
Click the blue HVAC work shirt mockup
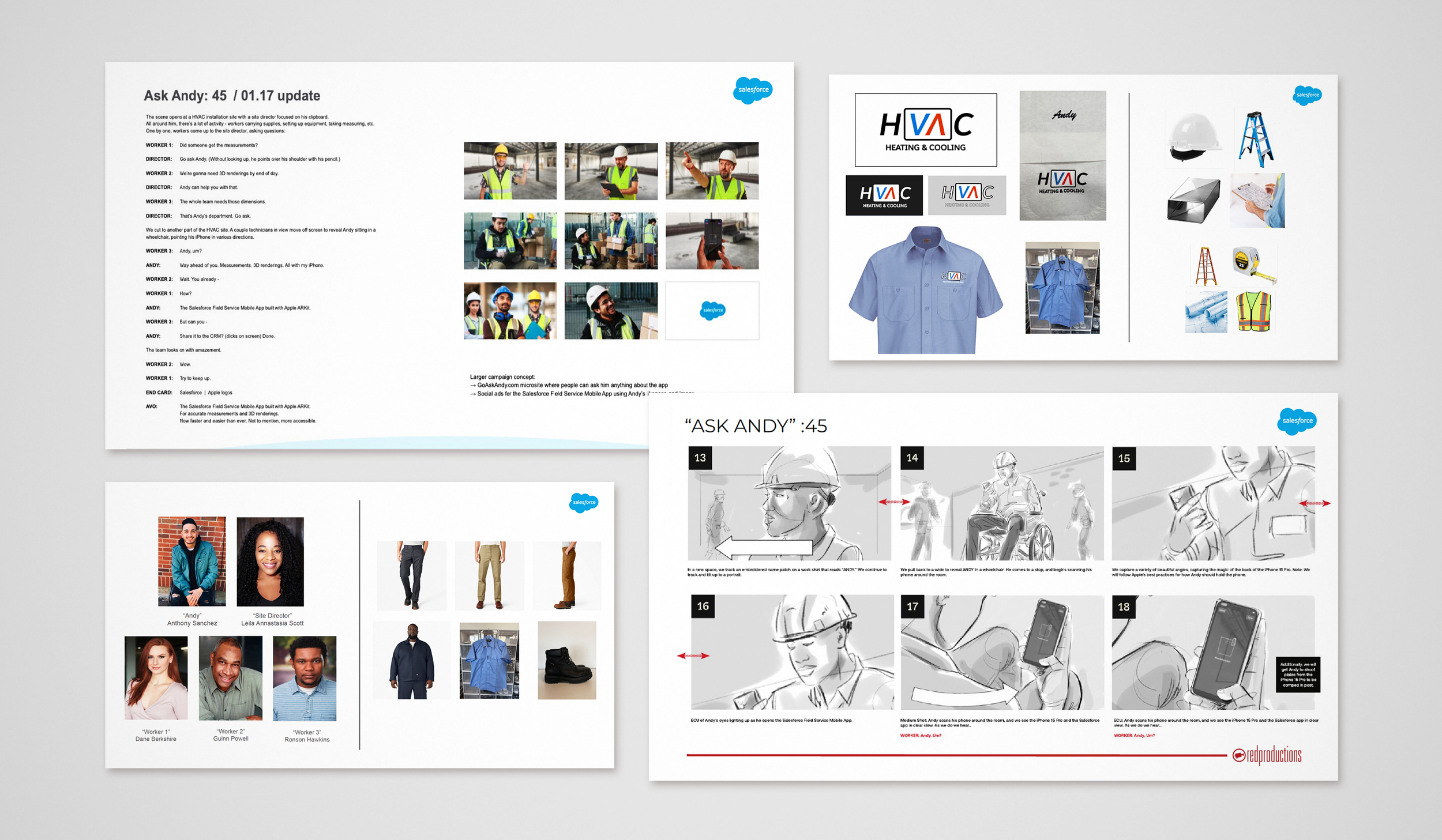click(x=925, y=291)
